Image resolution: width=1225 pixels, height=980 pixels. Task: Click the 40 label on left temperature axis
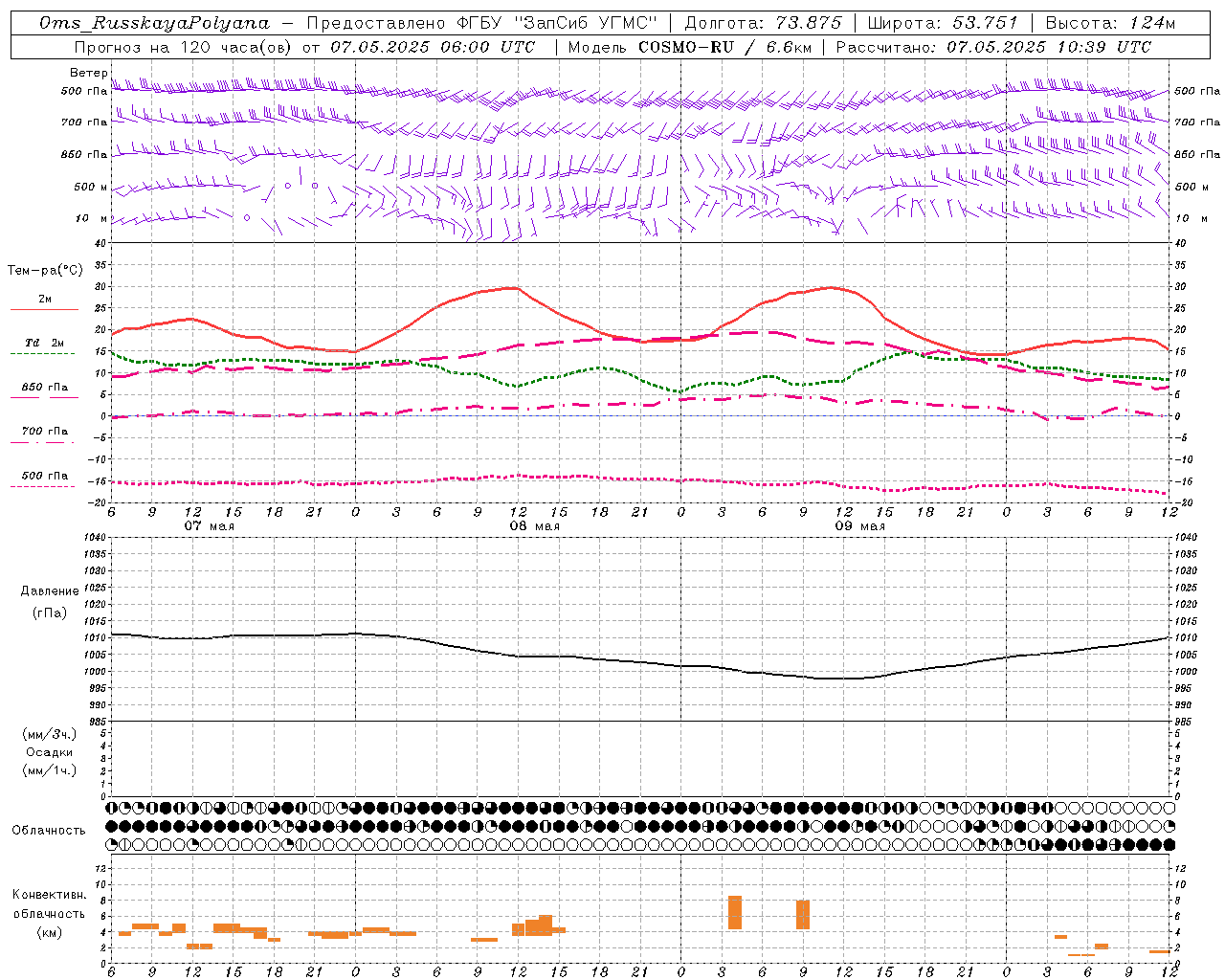tap(100, 243)
